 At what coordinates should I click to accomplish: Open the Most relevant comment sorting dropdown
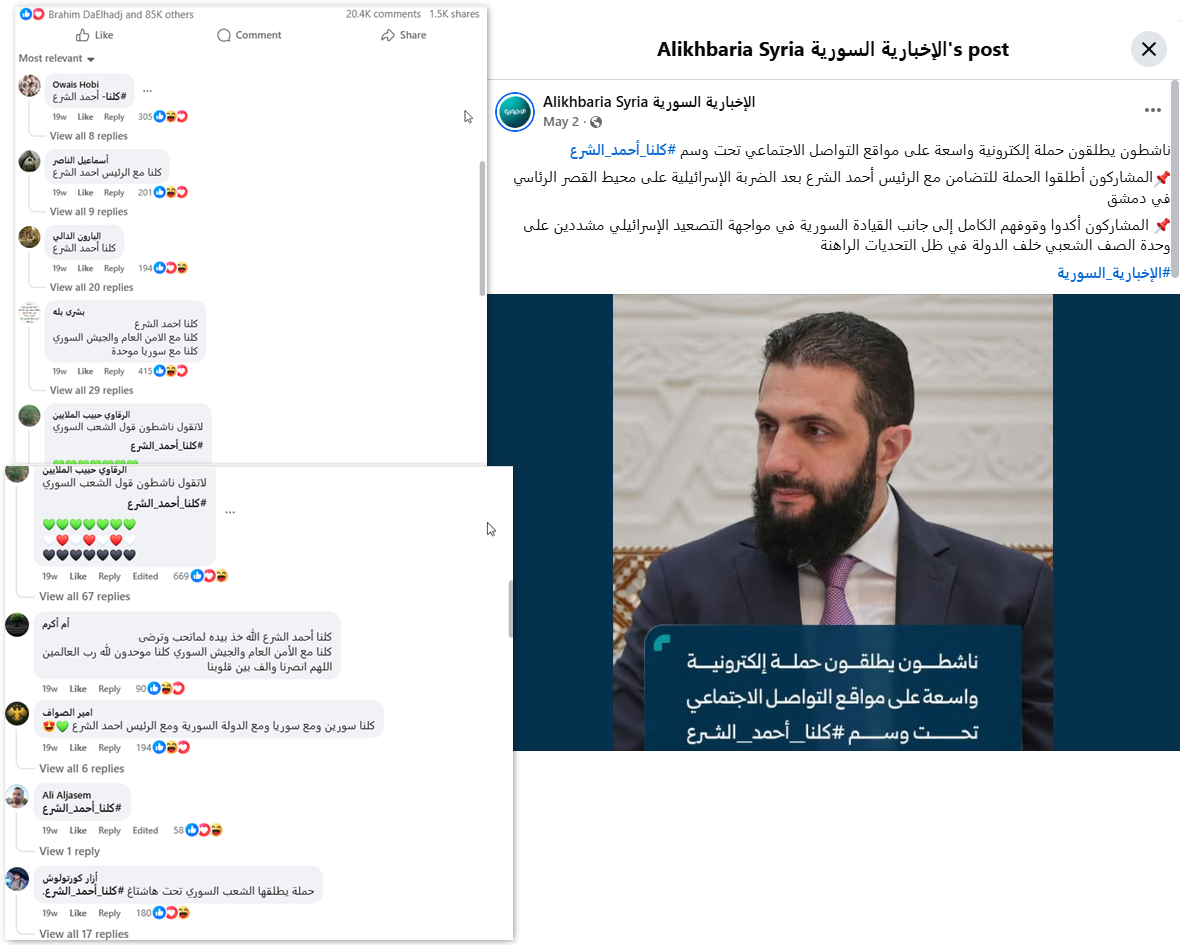click(57, 59)
